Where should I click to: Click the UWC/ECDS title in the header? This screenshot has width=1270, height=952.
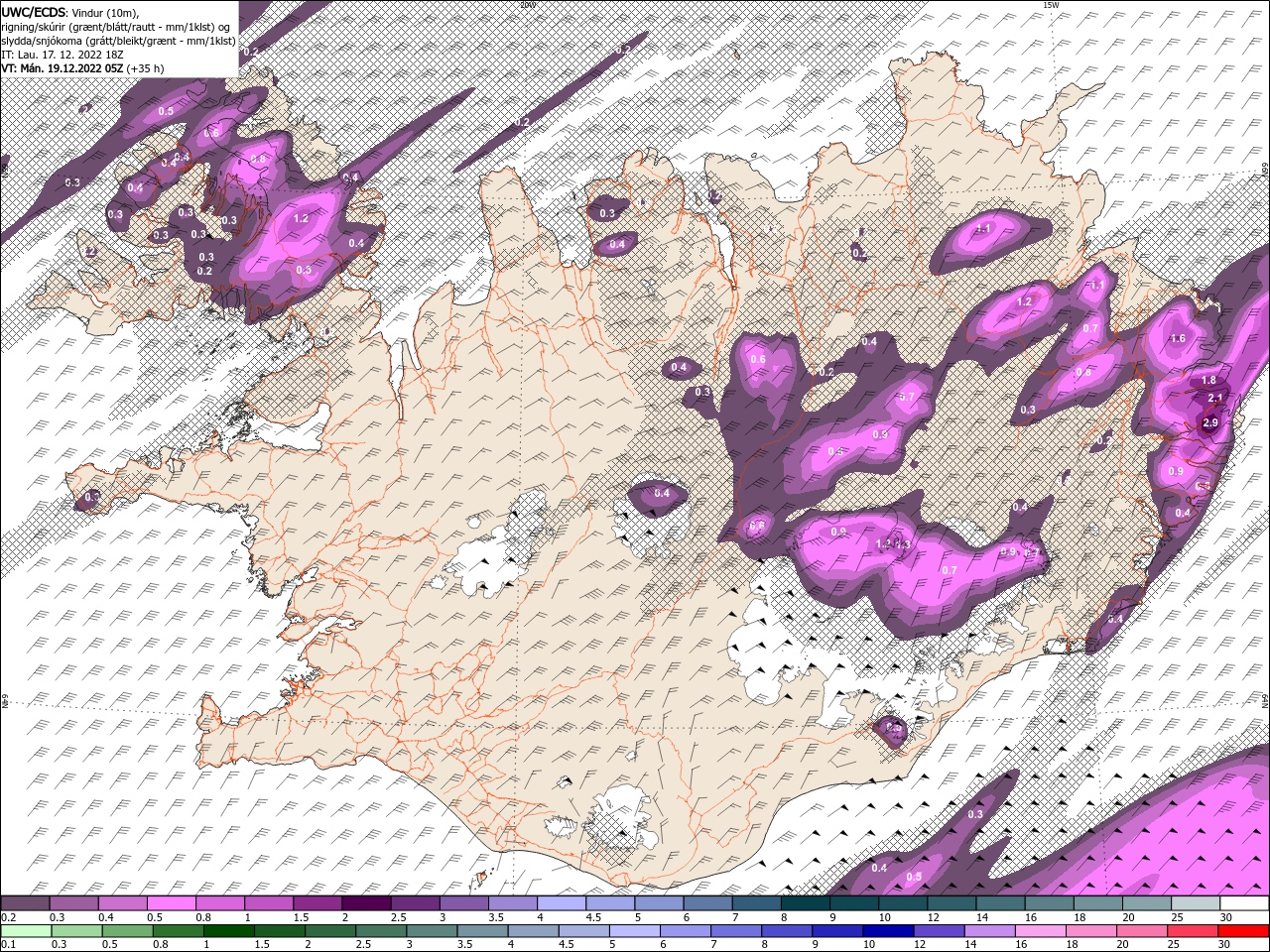point(33,12)
